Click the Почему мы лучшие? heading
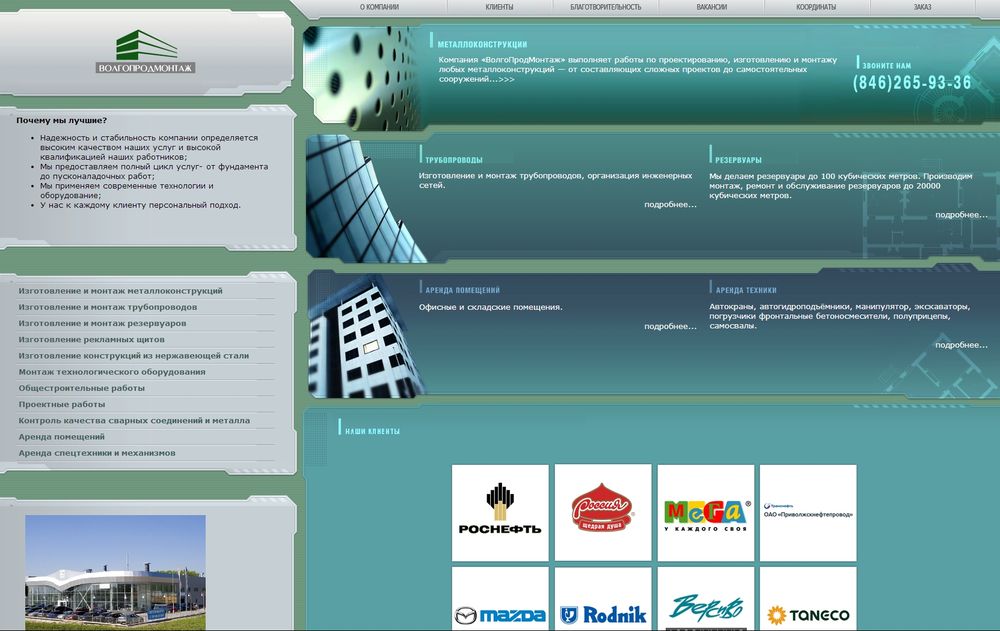 (62, 121)
